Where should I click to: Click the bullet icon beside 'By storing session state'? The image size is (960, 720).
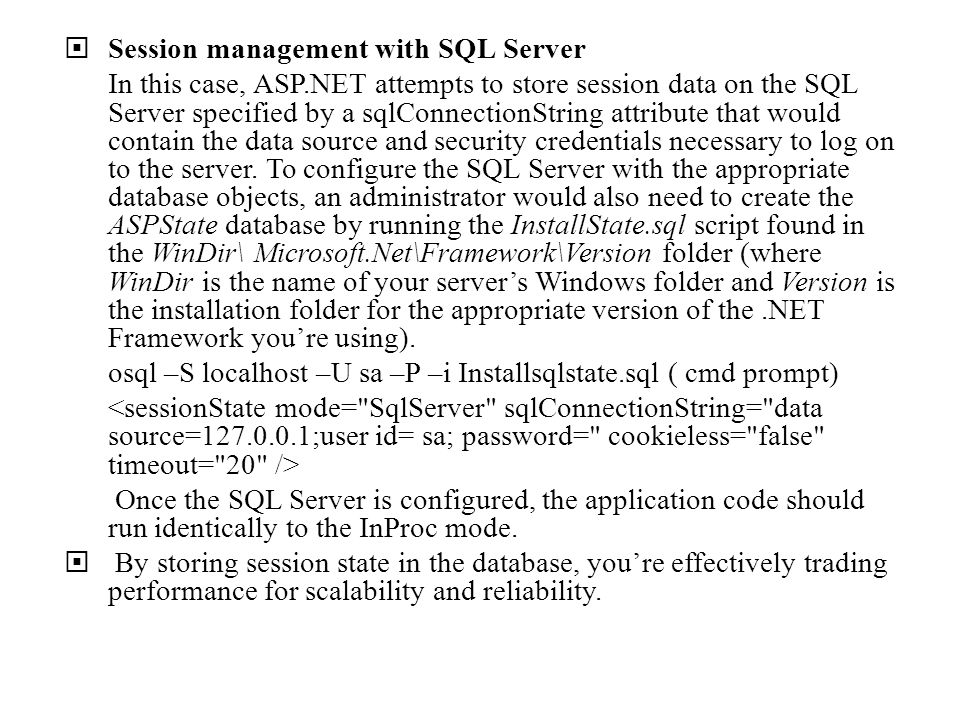point(77,562)
